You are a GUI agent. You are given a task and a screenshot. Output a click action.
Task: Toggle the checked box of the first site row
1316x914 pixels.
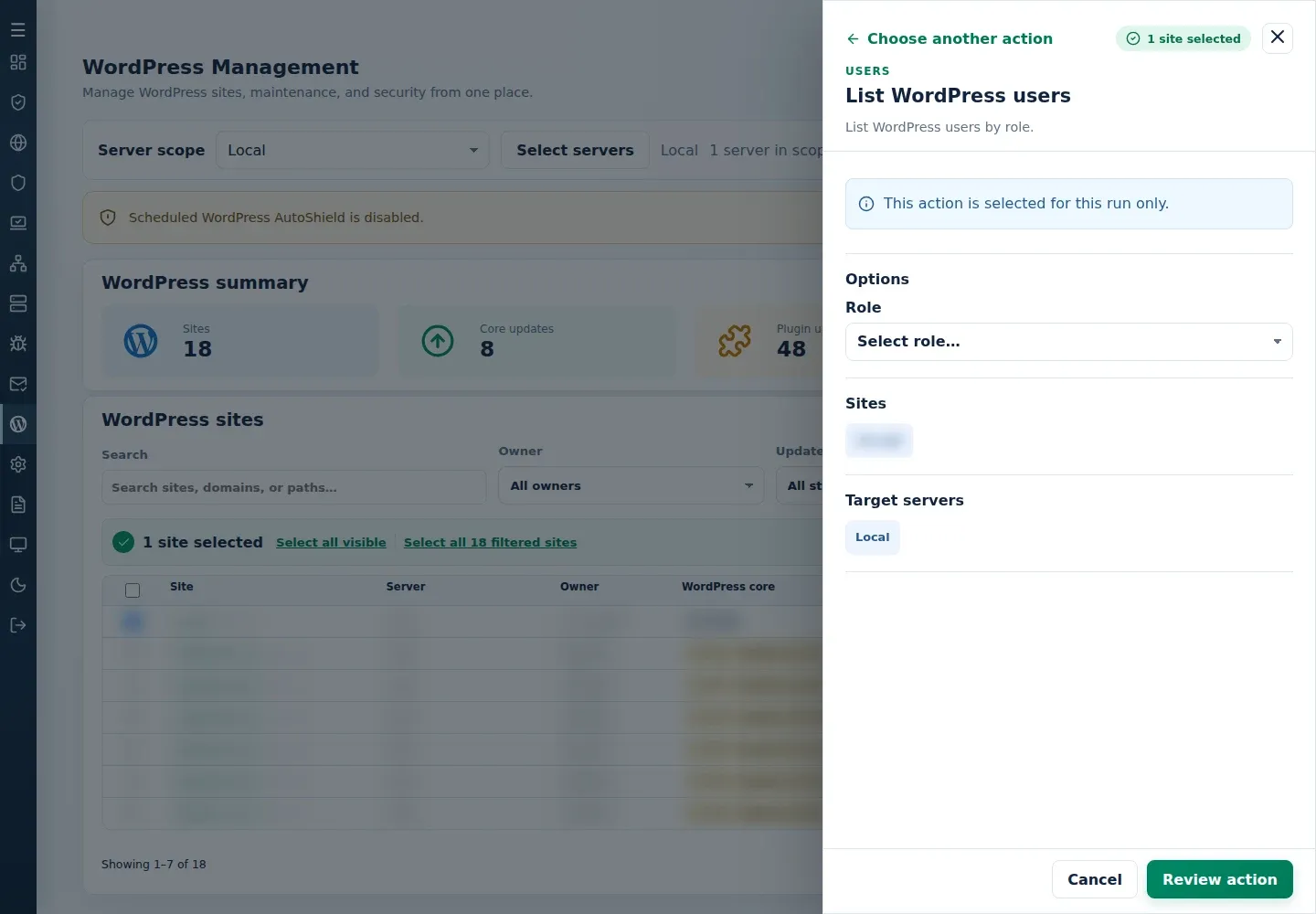coord(133,622)
